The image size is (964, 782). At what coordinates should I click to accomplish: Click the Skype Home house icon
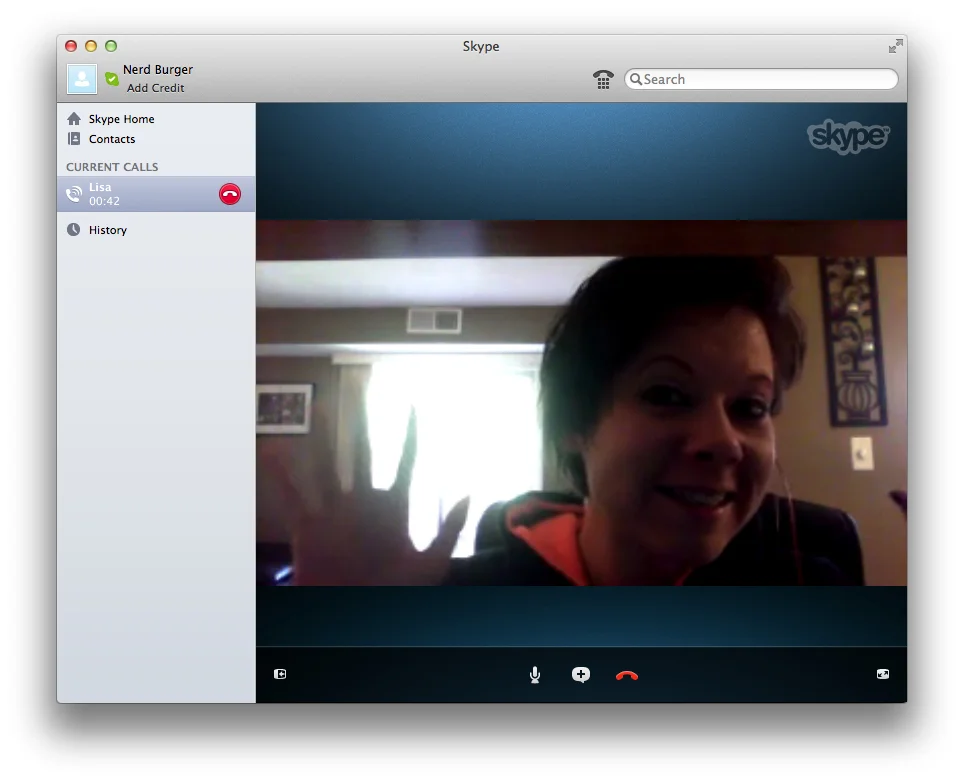tap(74, 119)
